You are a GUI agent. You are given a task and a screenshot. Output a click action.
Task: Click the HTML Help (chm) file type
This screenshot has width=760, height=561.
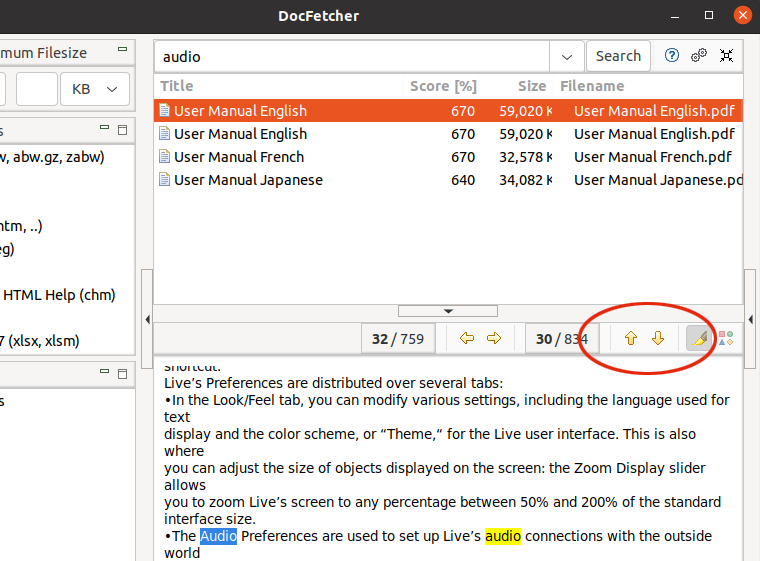[59, 295]
